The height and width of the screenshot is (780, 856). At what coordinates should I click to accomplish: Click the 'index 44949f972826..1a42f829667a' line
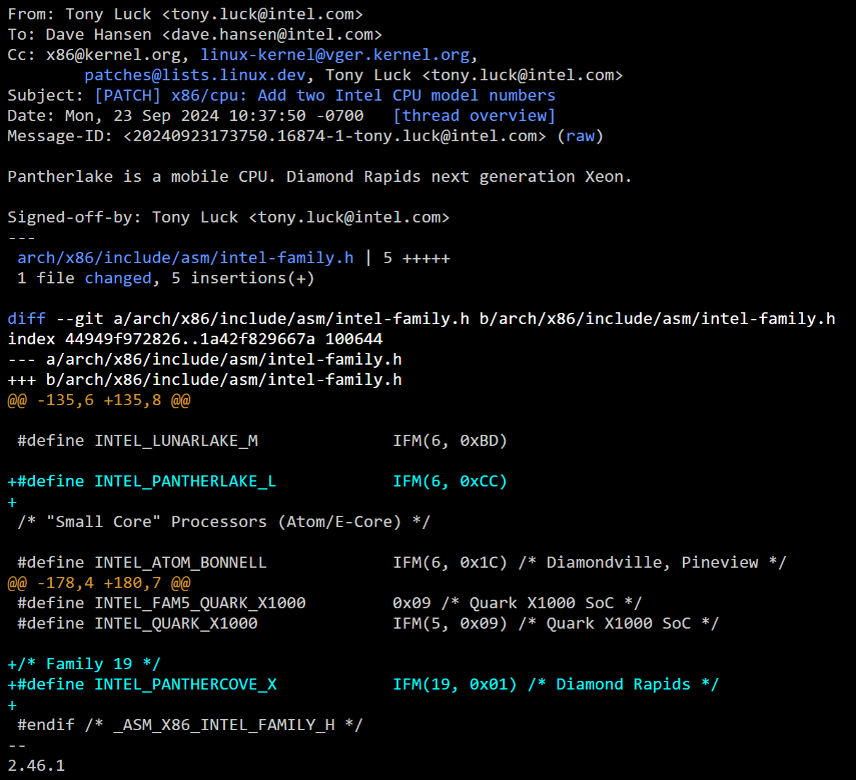[x=195, y=339]
